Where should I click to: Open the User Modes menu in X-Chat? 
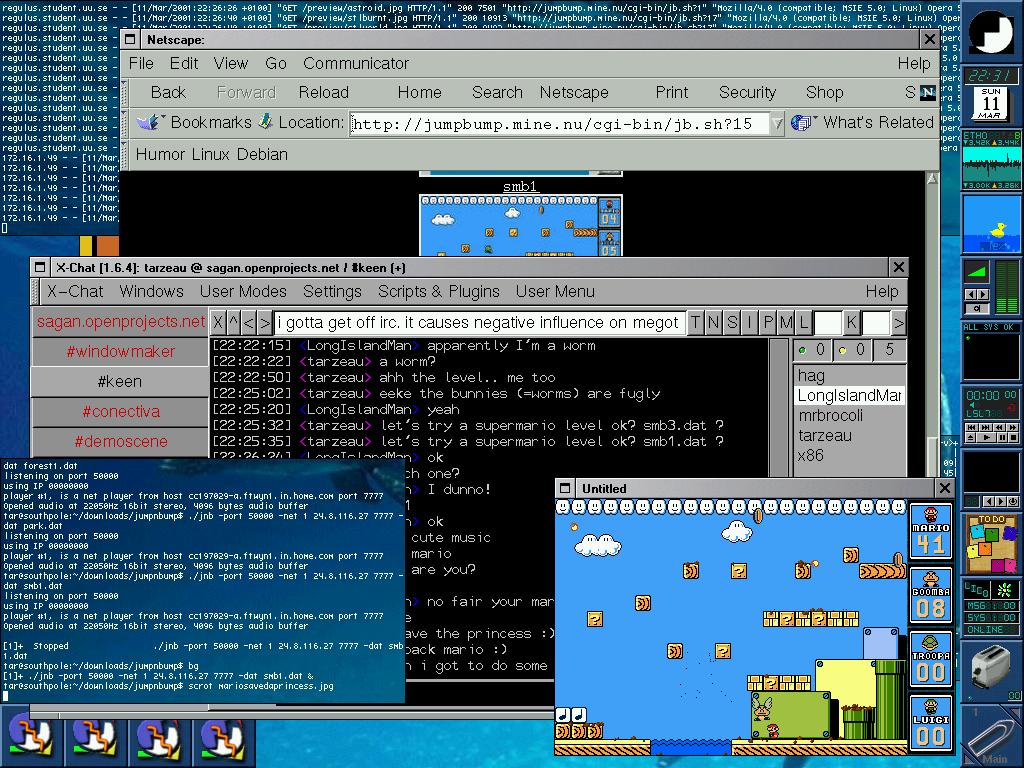coord(243,291)
